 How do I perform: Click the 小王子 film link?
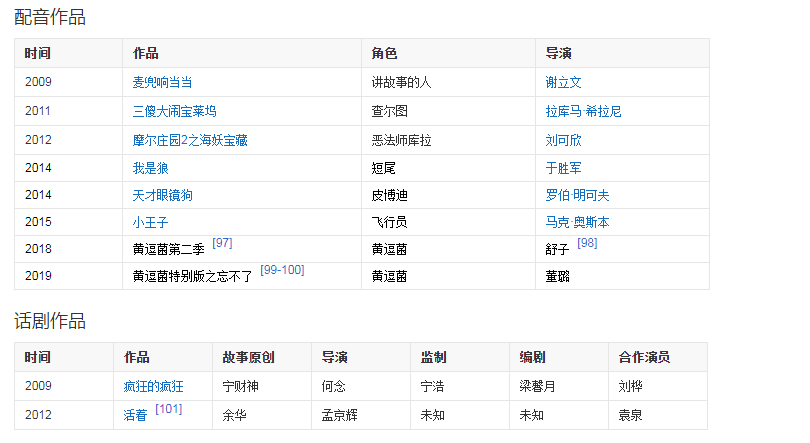150,222
